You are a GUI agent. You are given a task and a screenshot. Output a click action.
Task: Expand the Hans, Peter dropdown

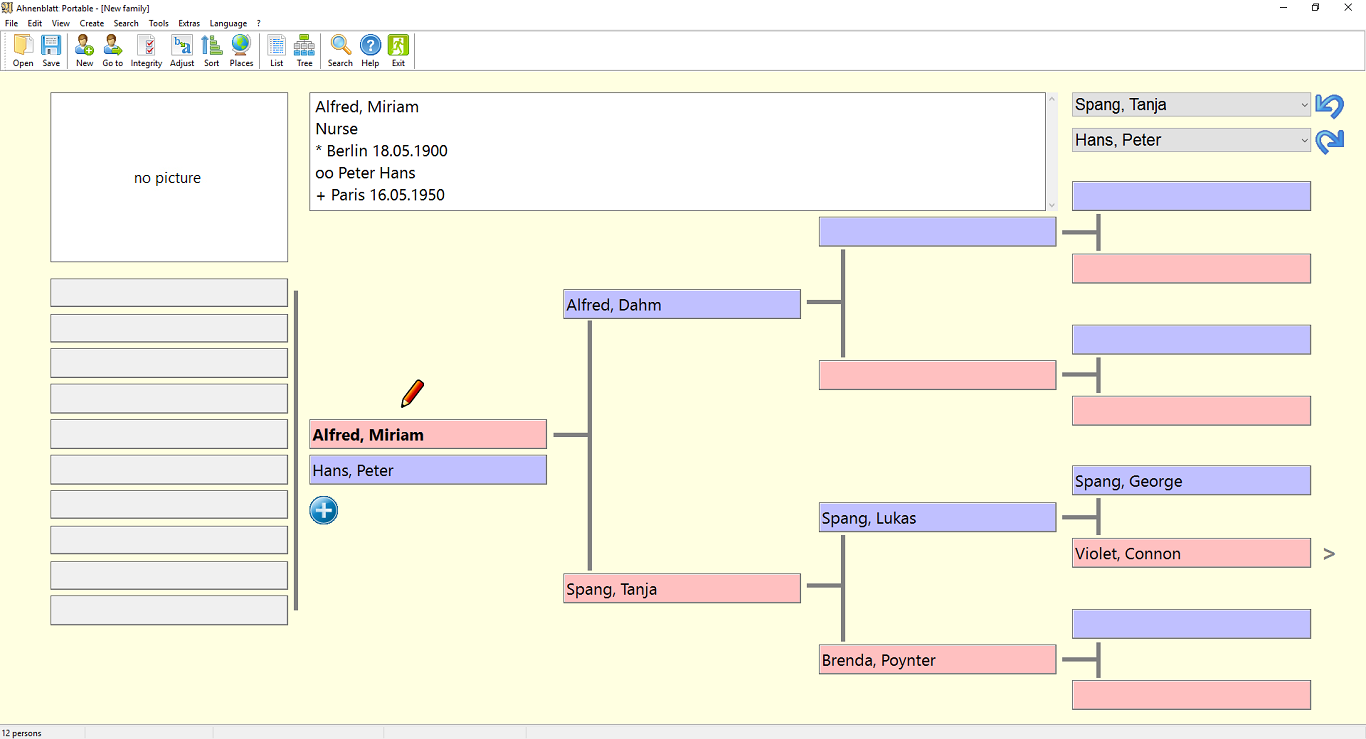click(x=1304, y=141)
